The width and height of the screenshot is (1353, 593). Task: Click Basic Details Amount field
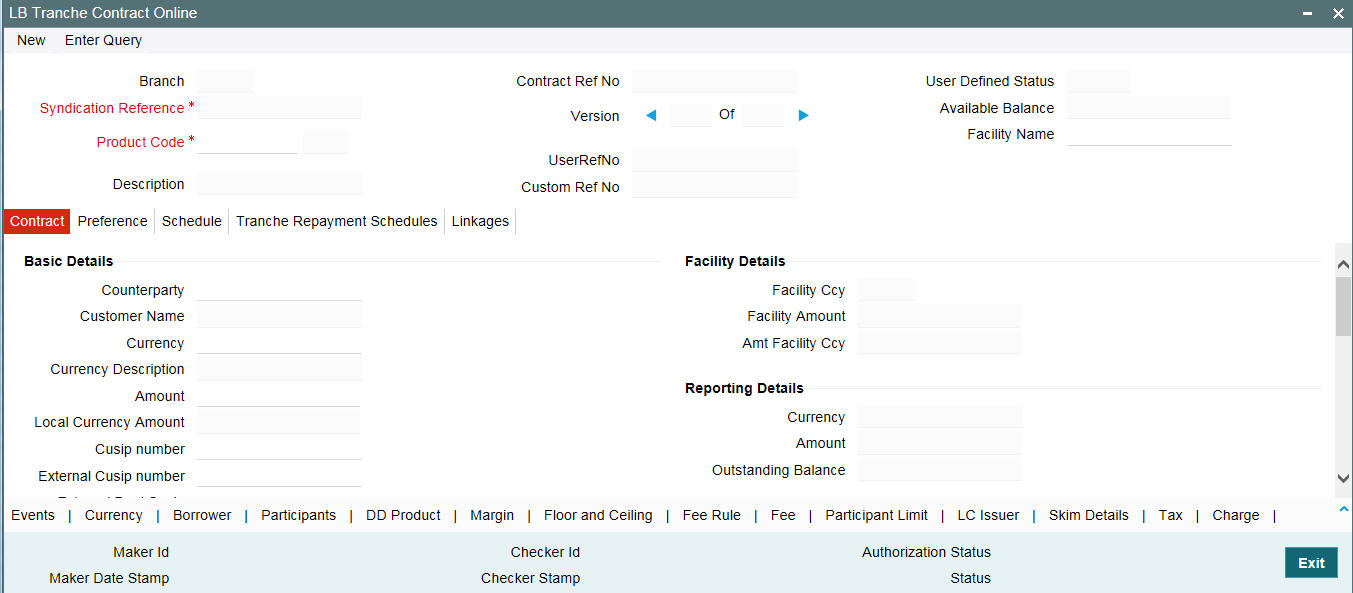[279, 396]
